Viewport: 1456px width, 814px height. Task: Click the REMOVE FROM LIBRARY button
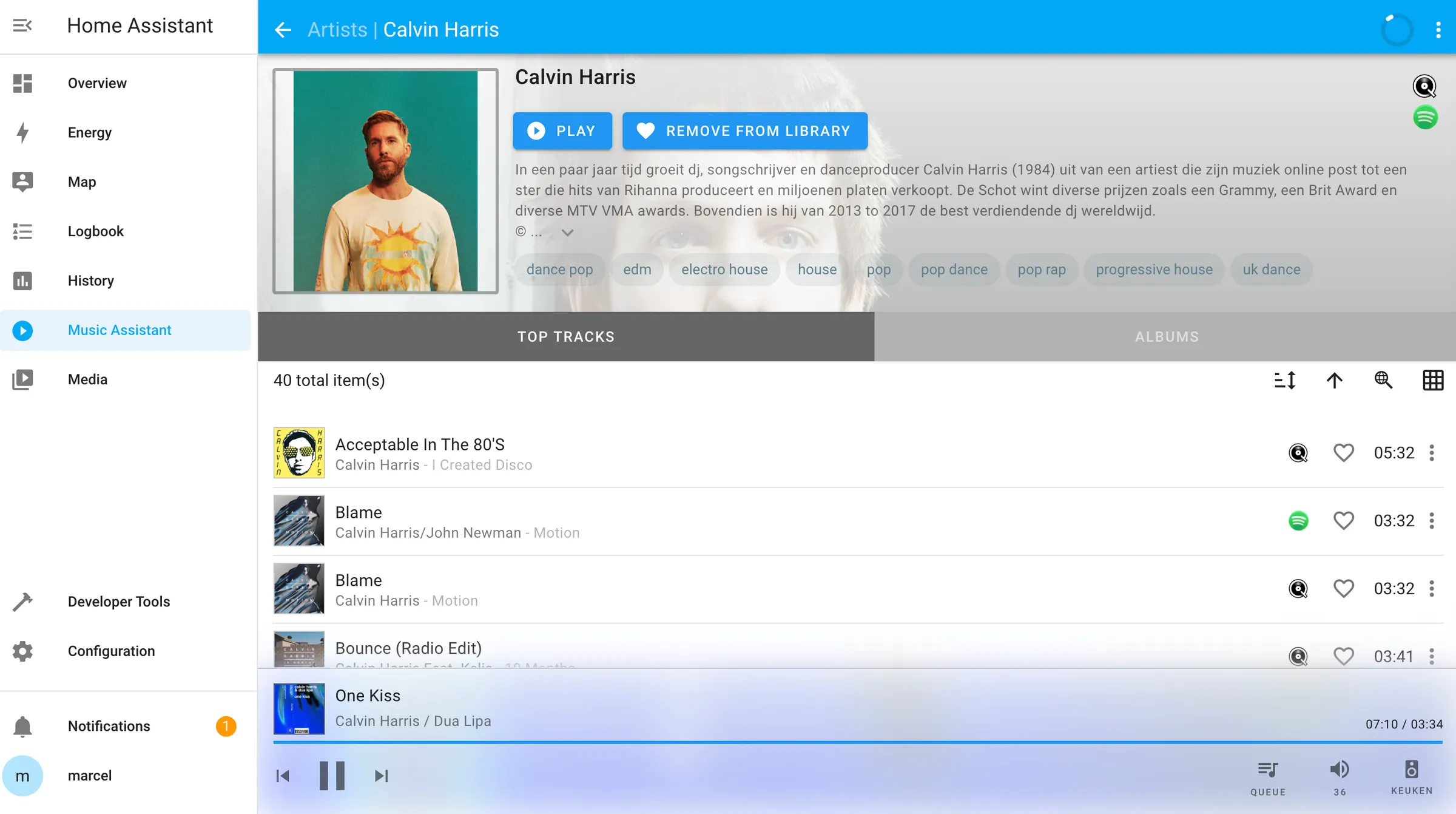coord(744,131)
